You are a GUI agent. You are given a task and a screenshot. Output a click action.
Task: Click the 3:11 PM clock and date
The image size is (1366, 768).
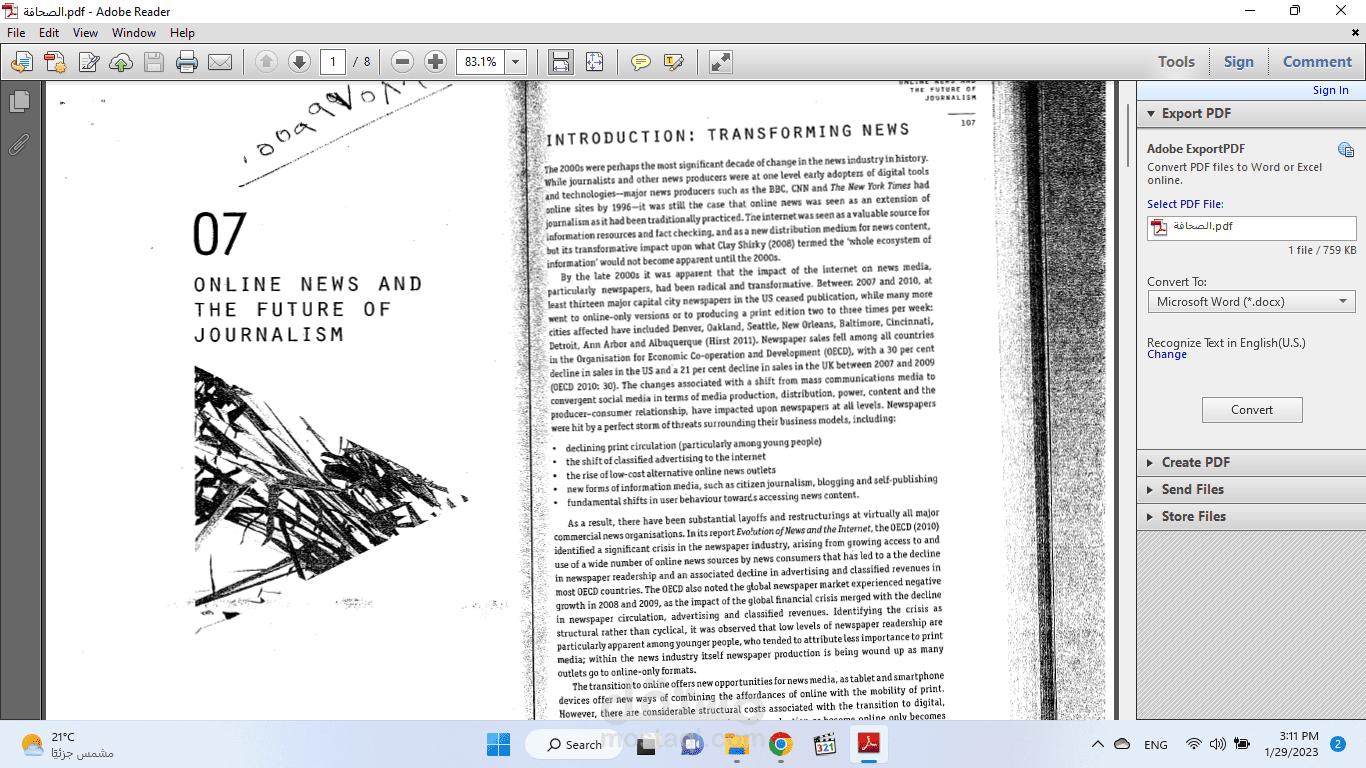pos(1291,744)
